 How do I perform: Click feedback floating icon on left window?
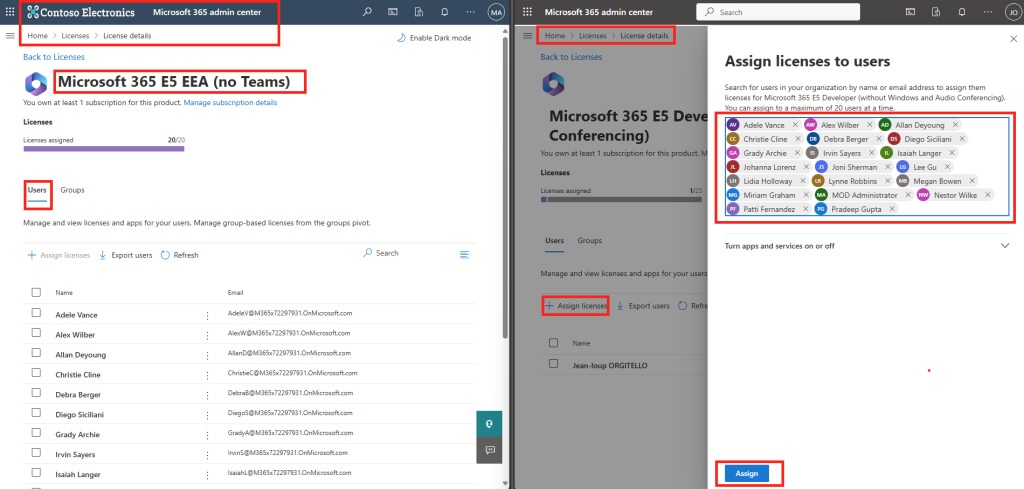click(489, 450)
